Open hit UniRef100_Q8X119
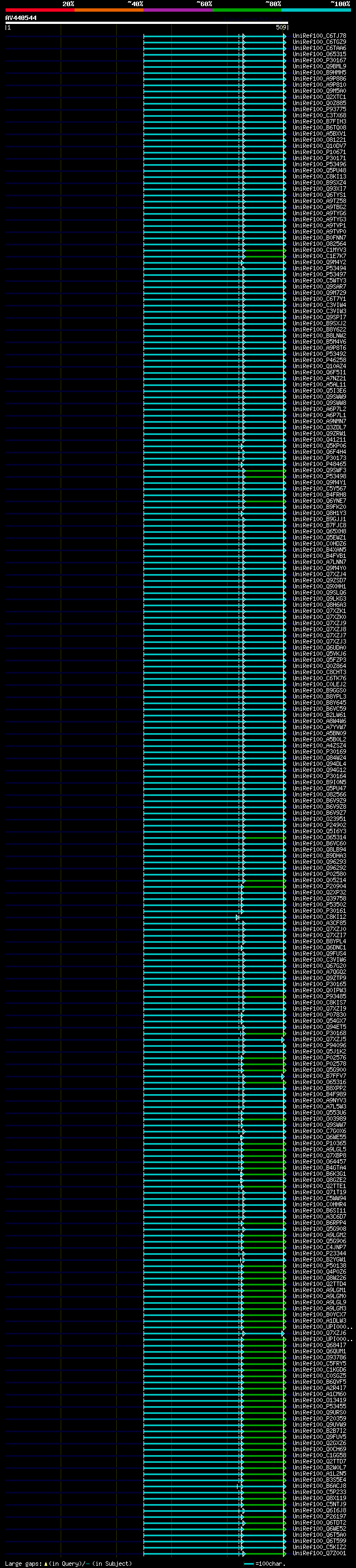The width and height of the screenshot is (356, 1568). coord(319,1498)
